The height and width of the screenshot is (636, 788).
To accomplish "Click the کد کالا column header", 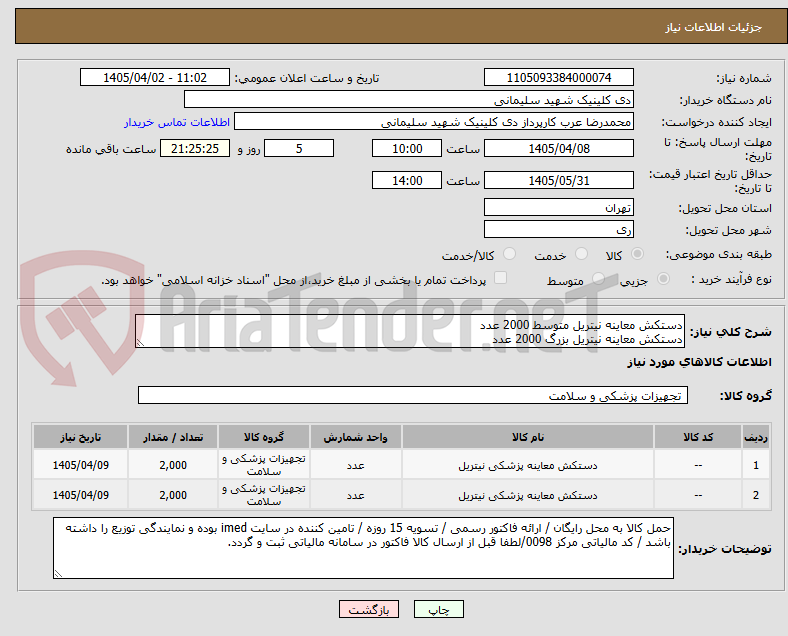I will point(698,437).
